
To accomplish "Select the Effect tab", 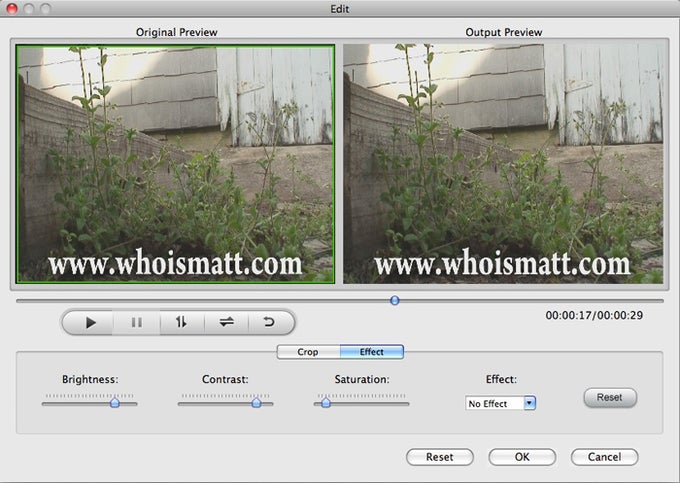I will (372, 352).
